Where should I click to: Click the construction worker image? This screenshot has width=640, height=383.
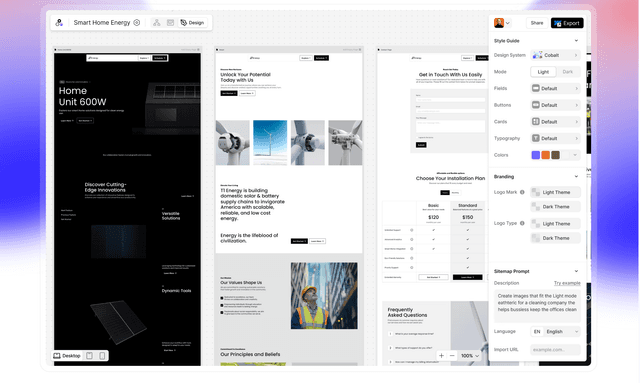pos(324,296)
